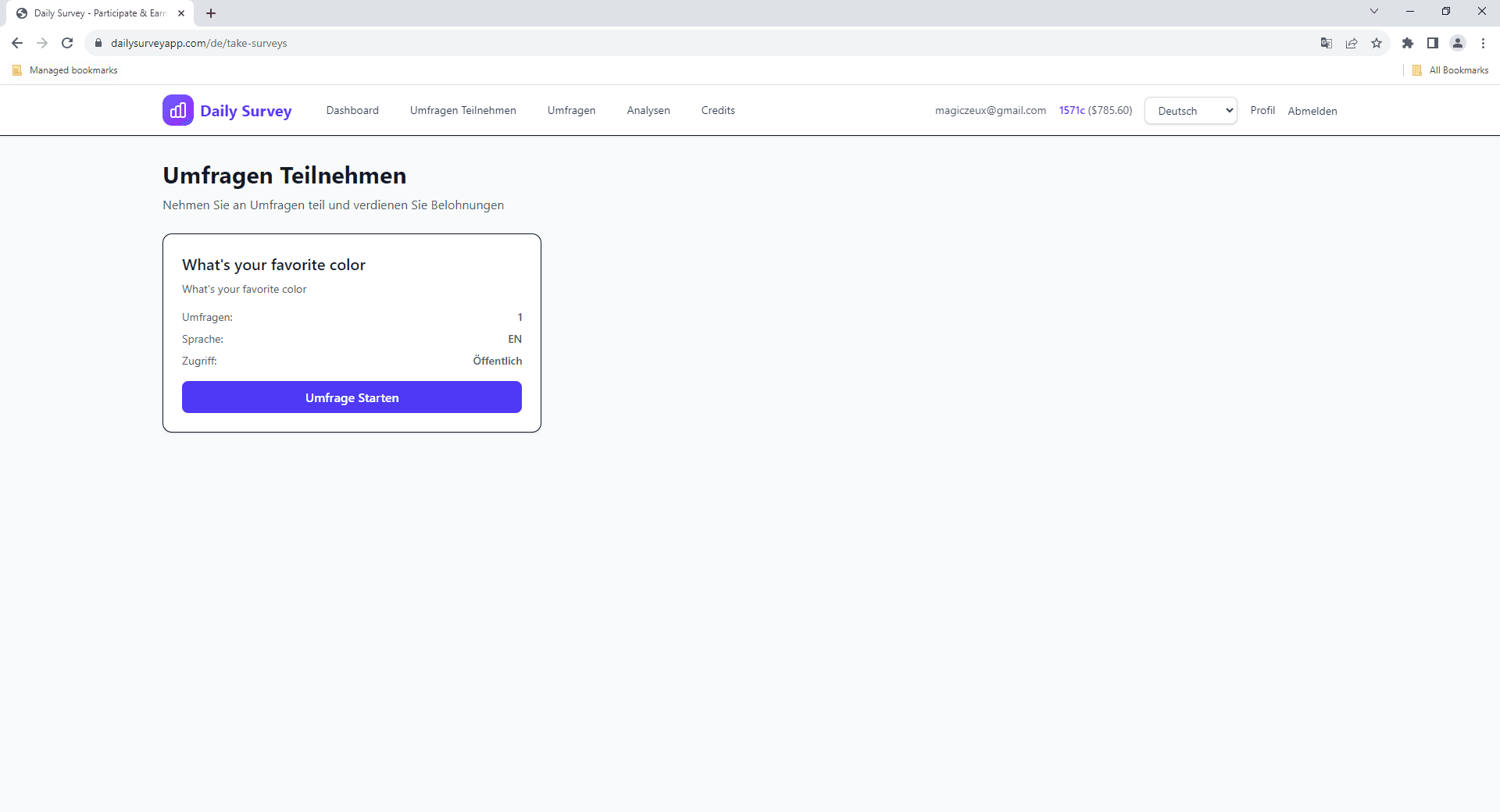1500x812 pixels.
Task: Share this page via the share icon
Action: coord(1352,43)
